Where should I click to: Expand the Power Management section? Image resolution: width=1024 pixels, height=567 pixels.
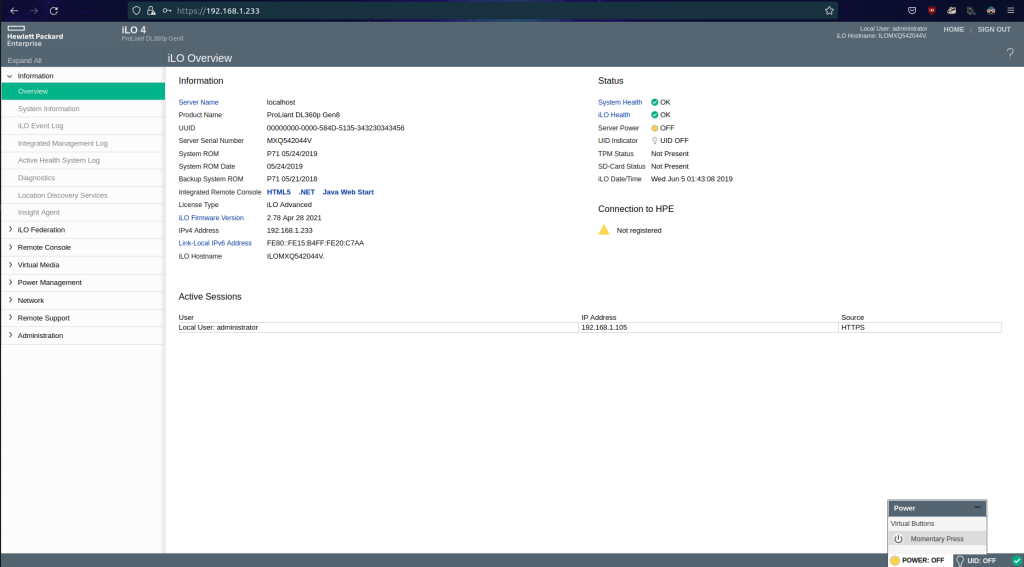click(x=10, y=282)
